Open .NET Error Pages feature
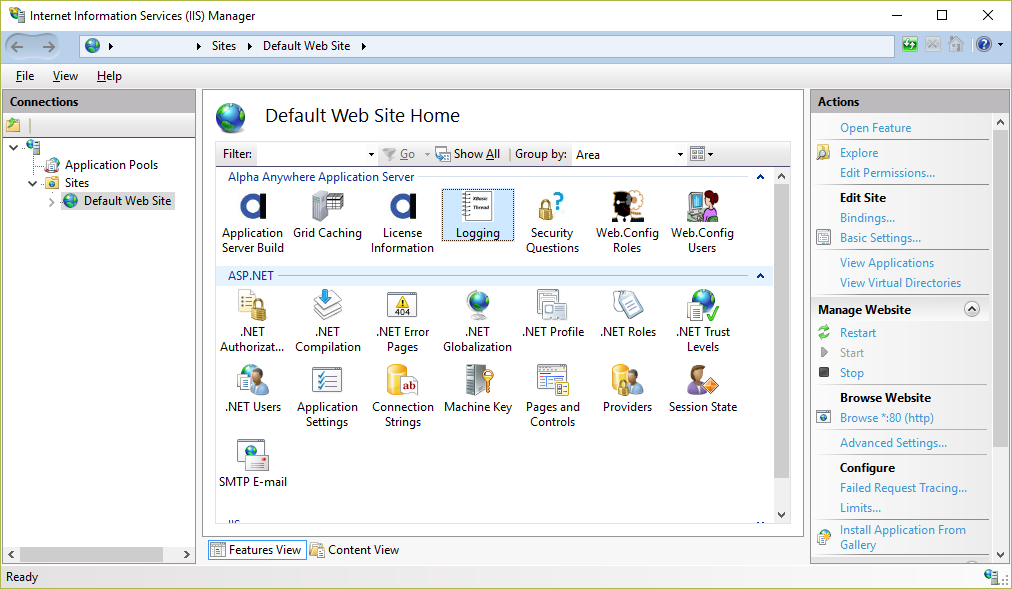 coord(402,321)
